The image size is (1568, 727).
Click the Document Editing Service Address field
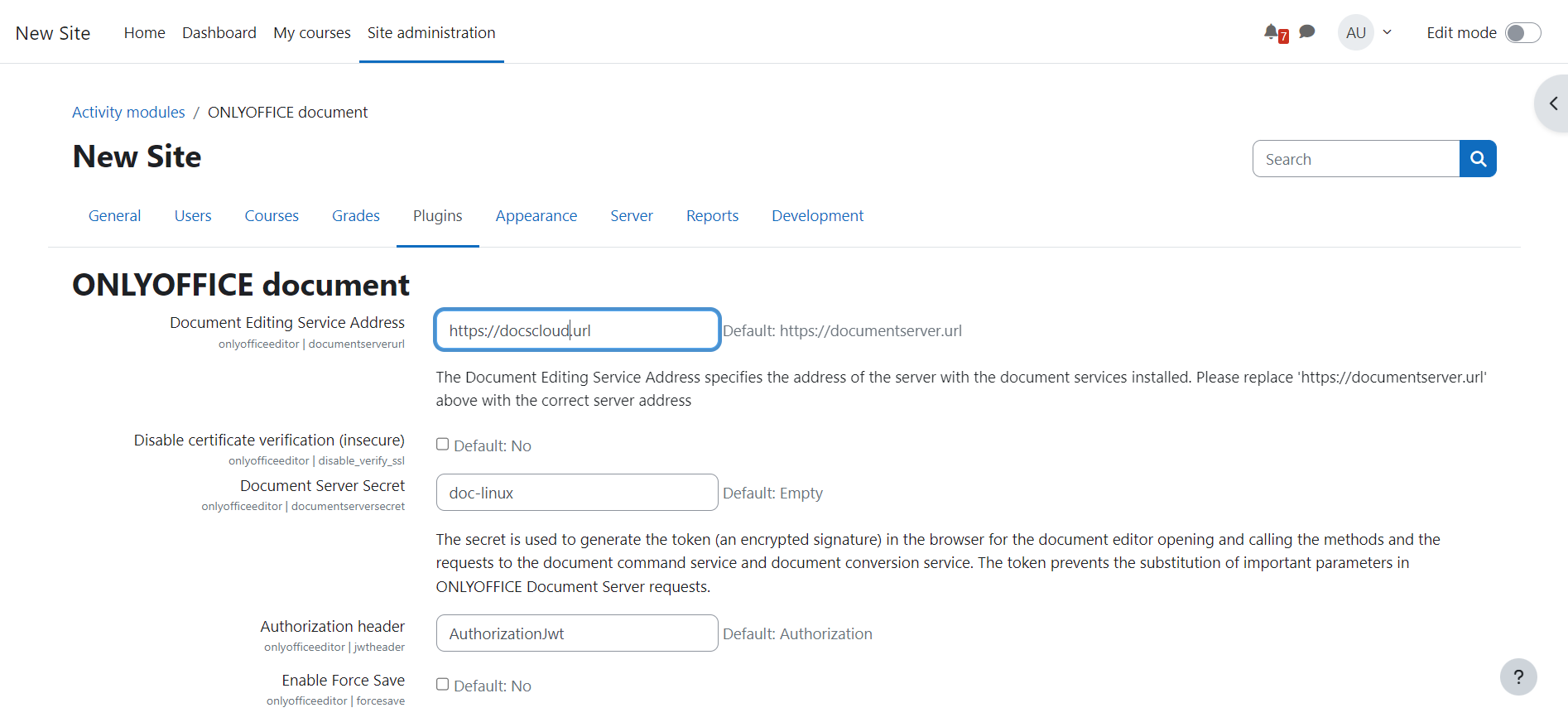[576, 330]
